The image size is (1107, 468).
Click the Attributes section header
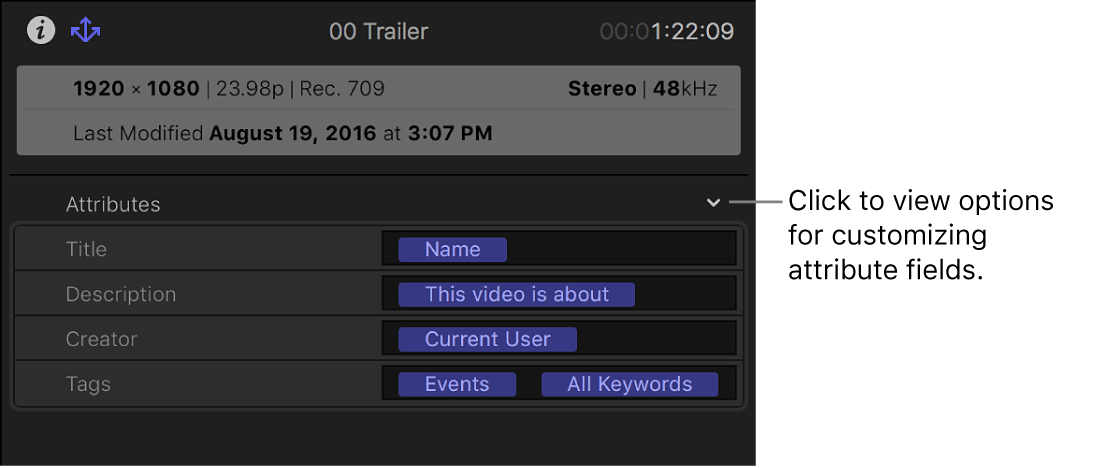(113, 204)
